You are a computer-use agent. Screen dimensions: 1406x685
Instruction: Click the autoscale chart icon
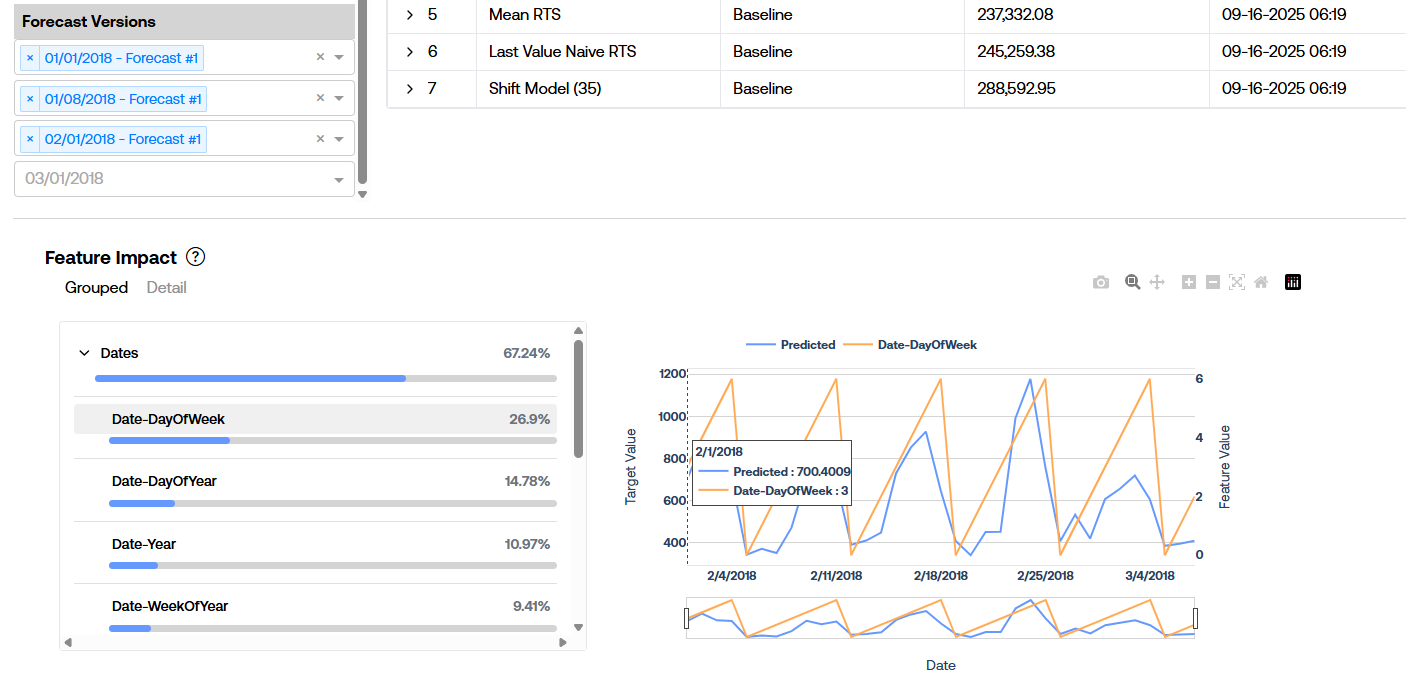[x=1237, y=283]
